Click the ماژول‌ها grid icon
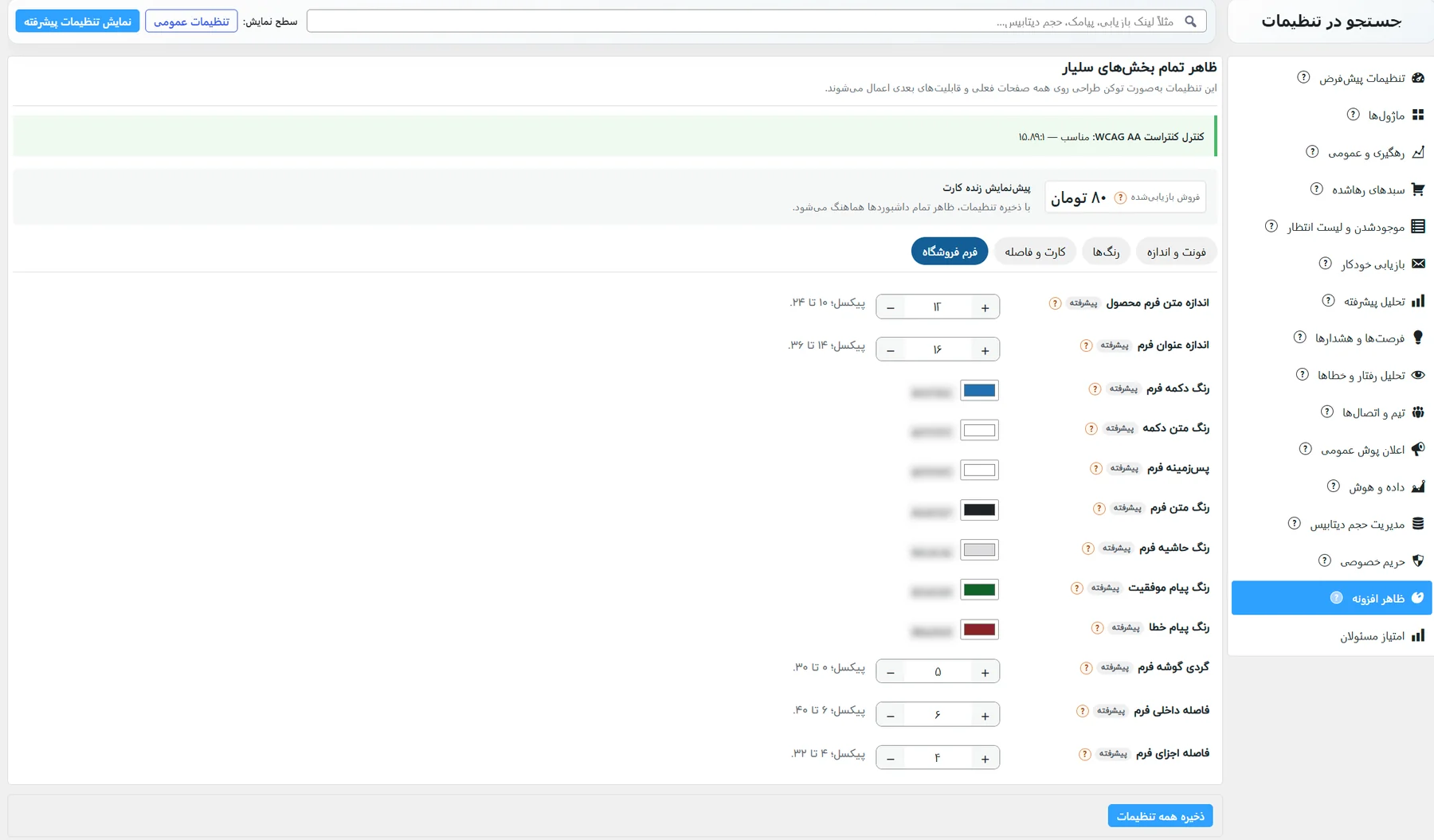 click(1418, 115)
